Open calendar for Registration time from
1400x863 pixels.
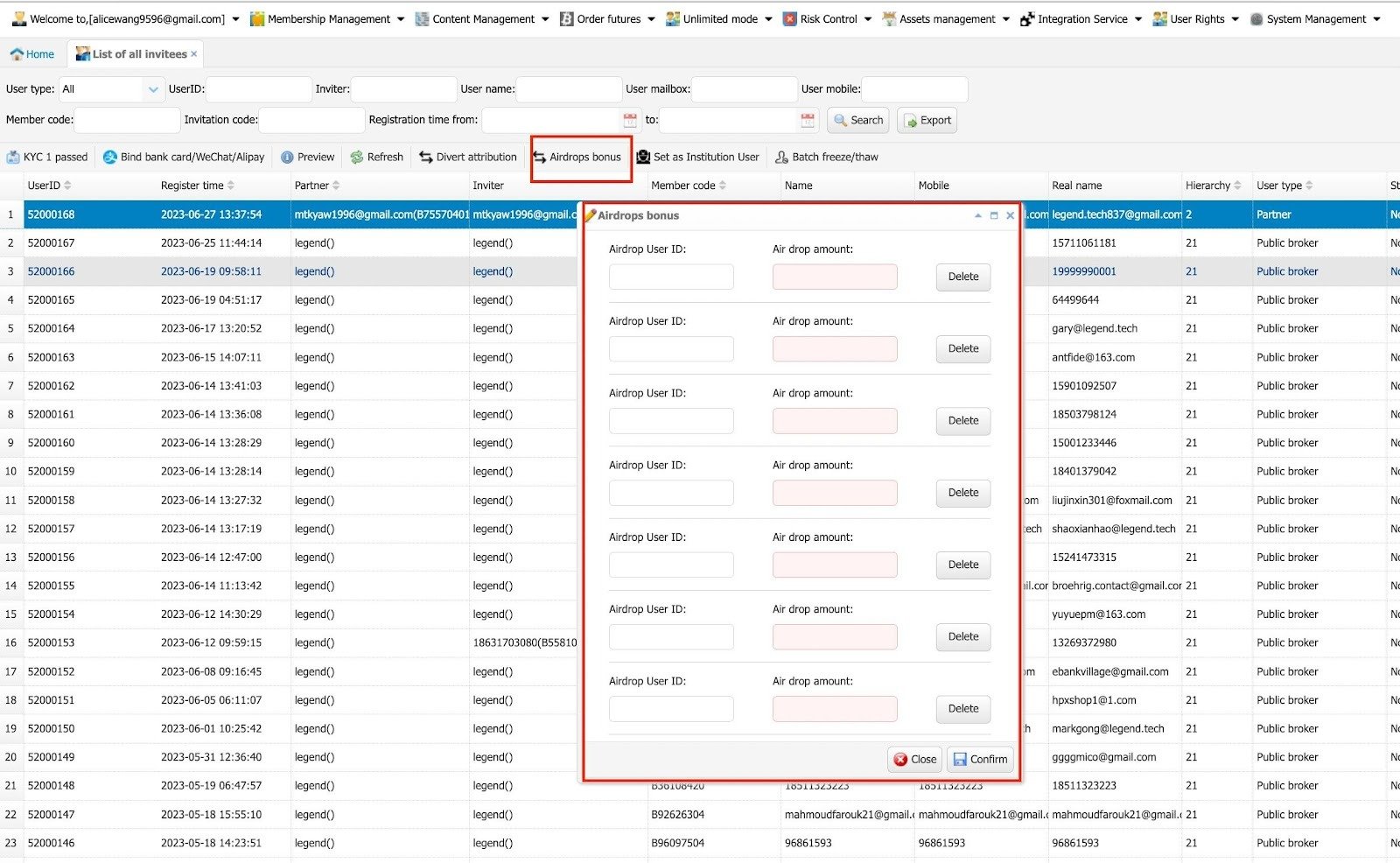click(630, 120)
